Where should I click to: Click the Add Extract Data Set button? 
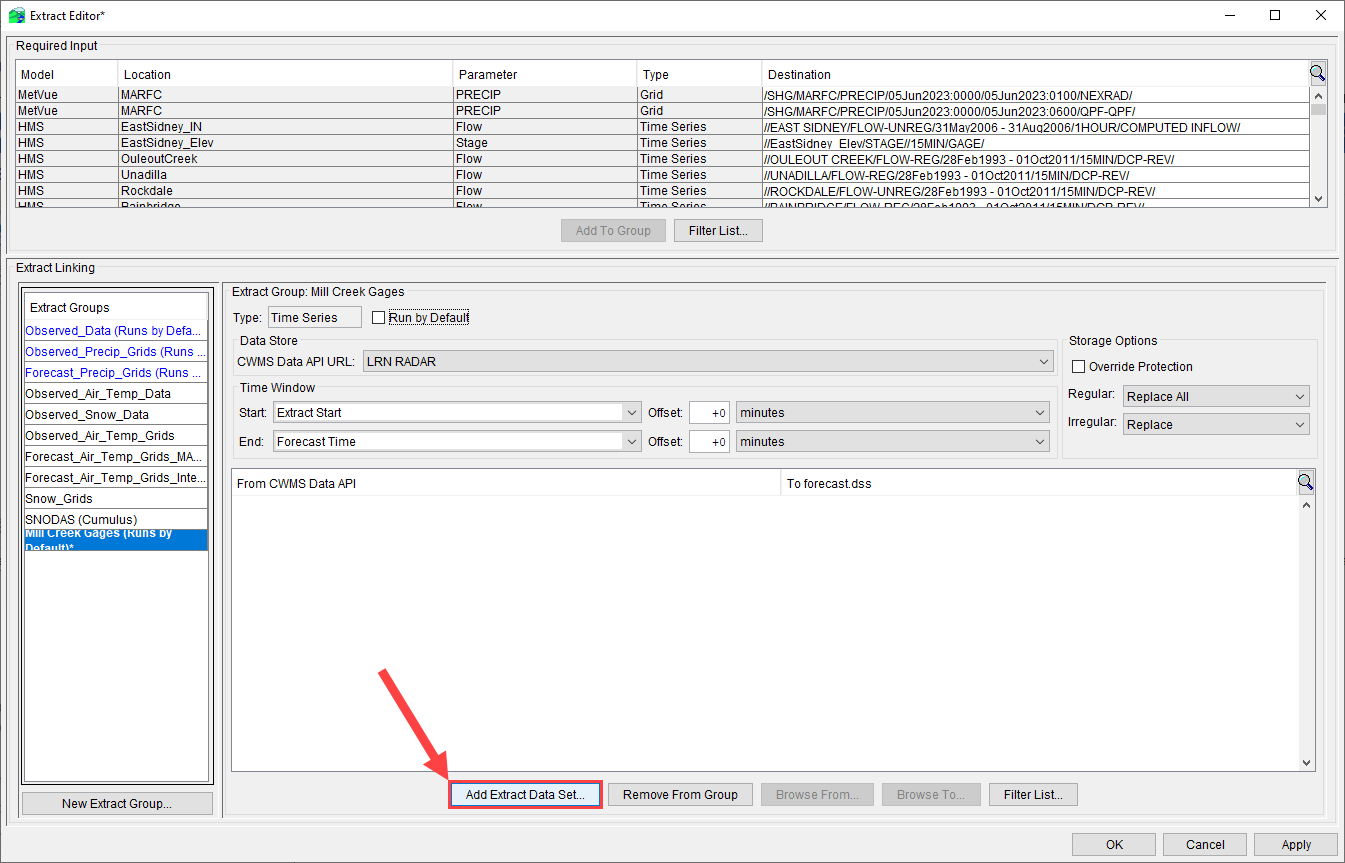525,794
